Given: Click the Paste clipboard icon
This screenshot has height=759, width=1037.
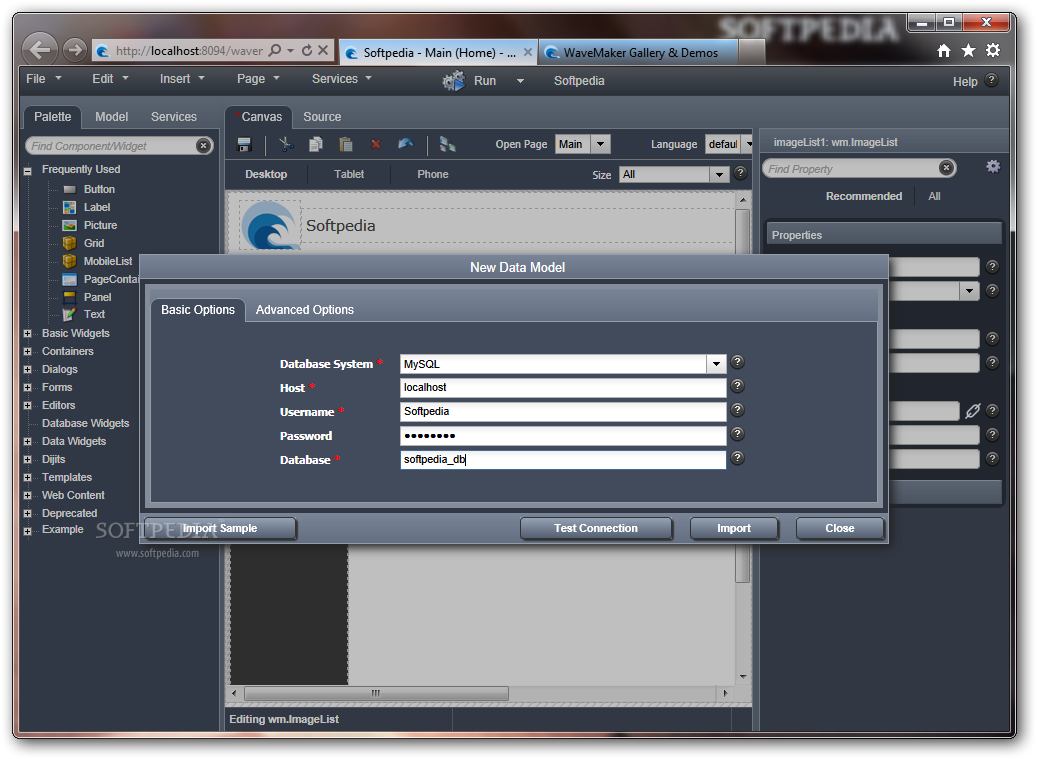Looking at the screenshot, I should point(345,144).
